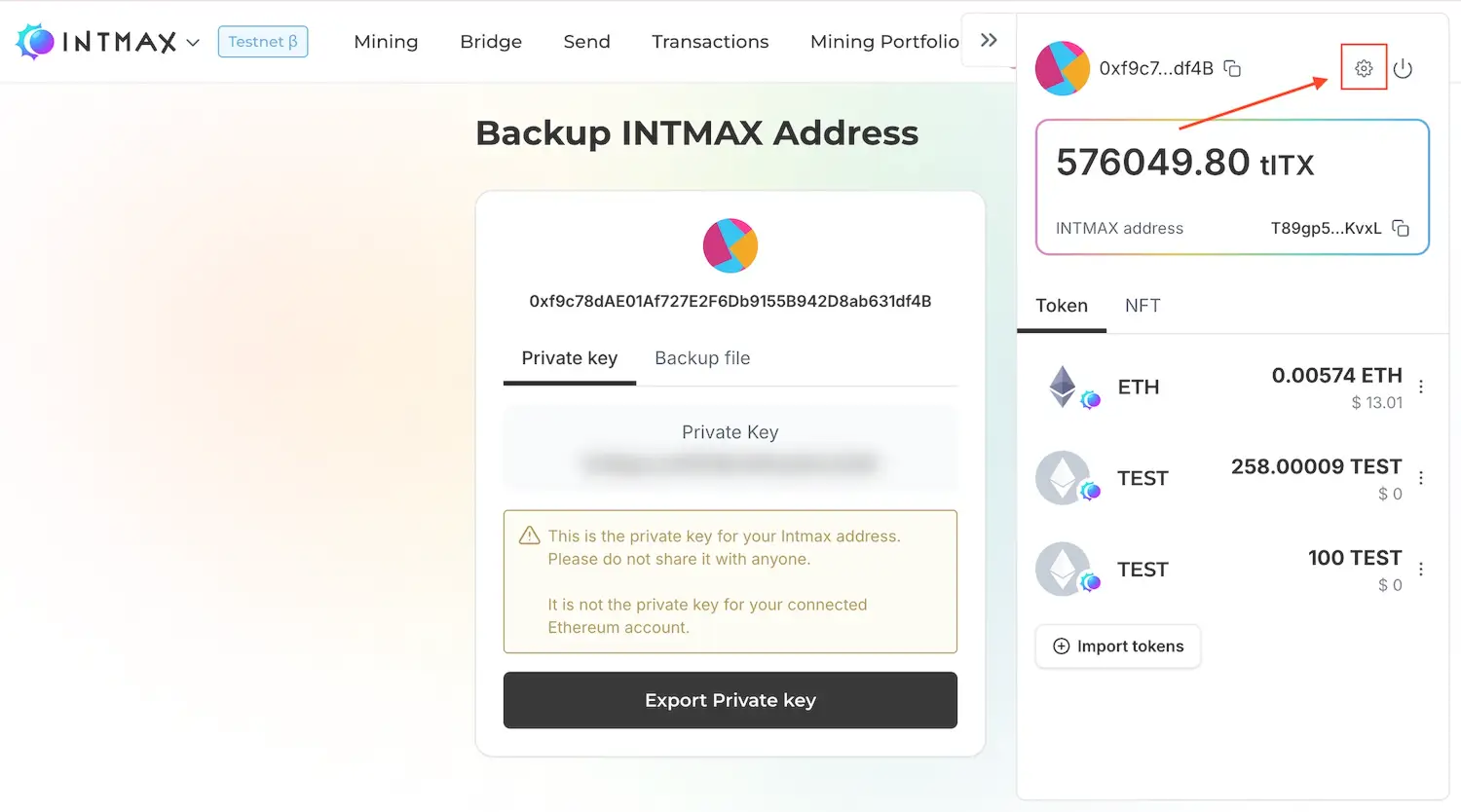Screen dimensions: 1461x812
Task: Copy address 0xf9c7...df4B using copy icon
Action: 1231,68
